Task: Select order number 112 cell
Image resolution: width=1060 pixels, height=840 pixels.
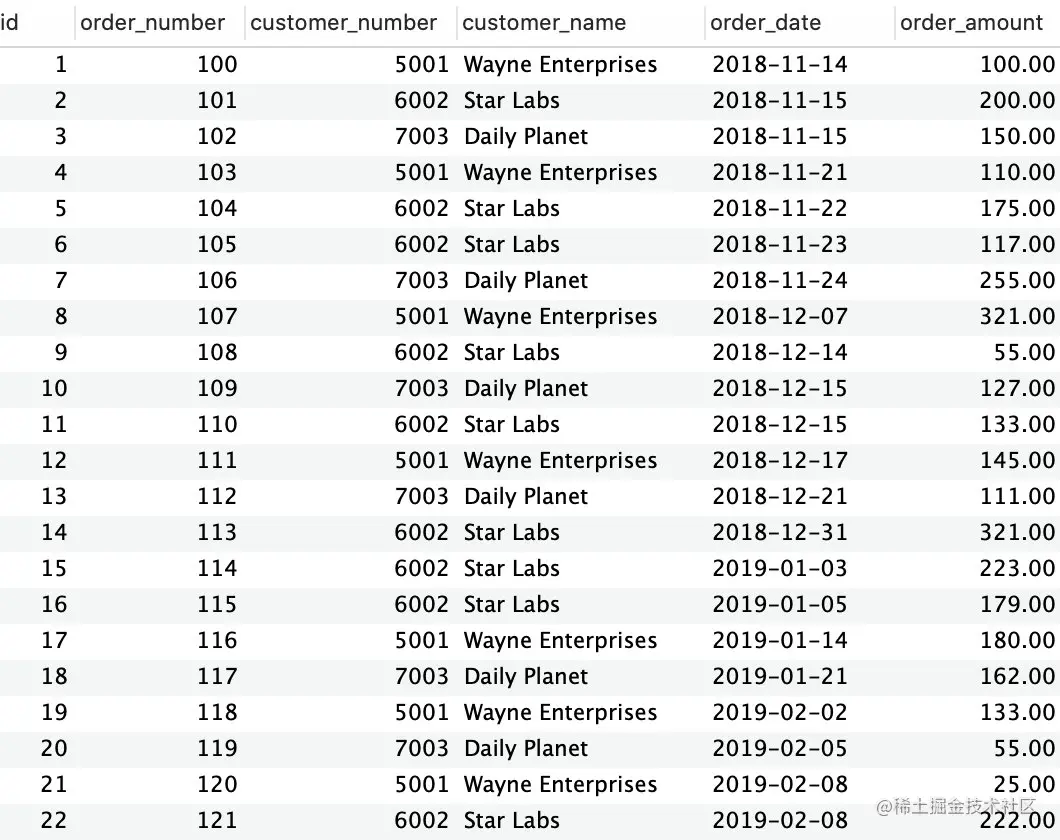Action: [x=217, y=496]
